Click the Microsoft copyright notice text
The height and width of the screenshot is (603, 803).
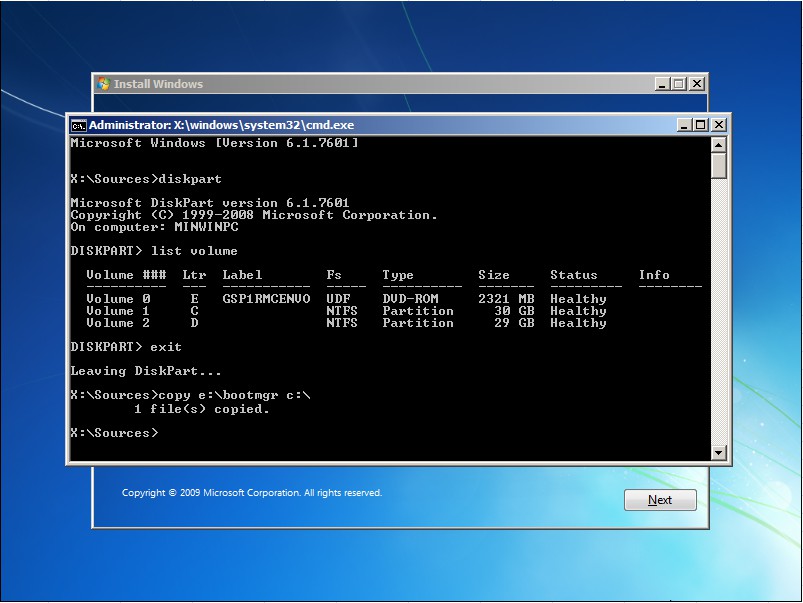pyautogui.click(x=252, y=493)
